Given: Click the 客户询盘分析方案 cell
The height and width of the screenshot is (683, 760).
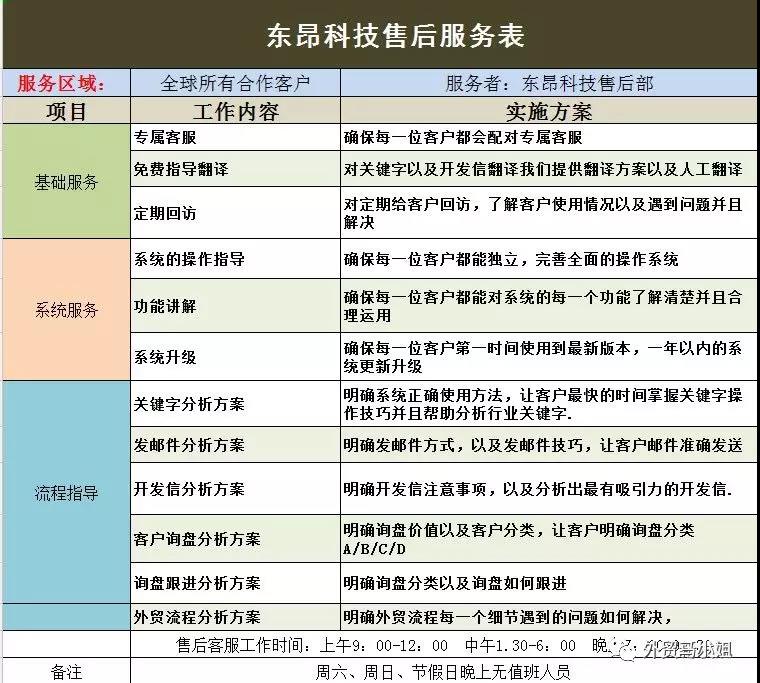Looking at the screenshot, I should (x=235, y=539).
